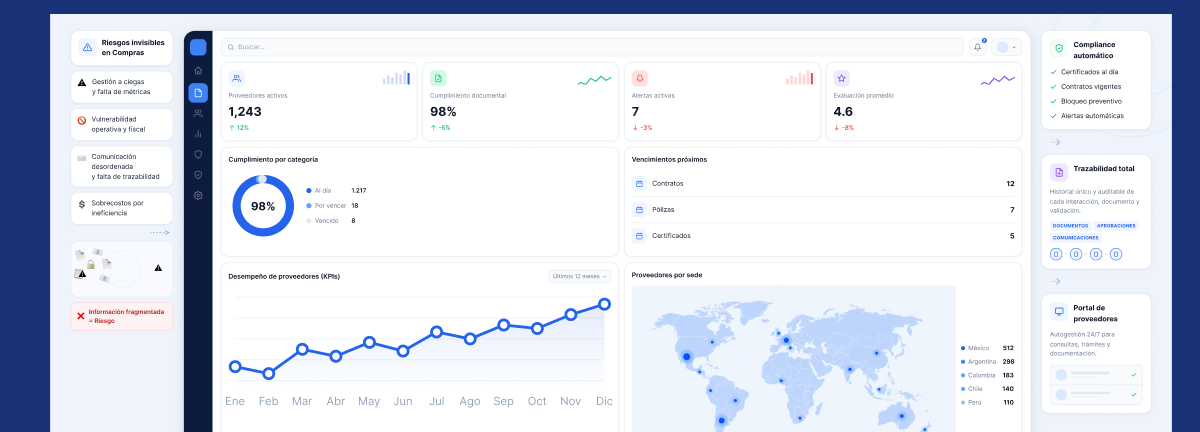Click the settings gear in the sidebar
Image resolution: width=1200 pixels, height=432 pixels.
[198, 195]
